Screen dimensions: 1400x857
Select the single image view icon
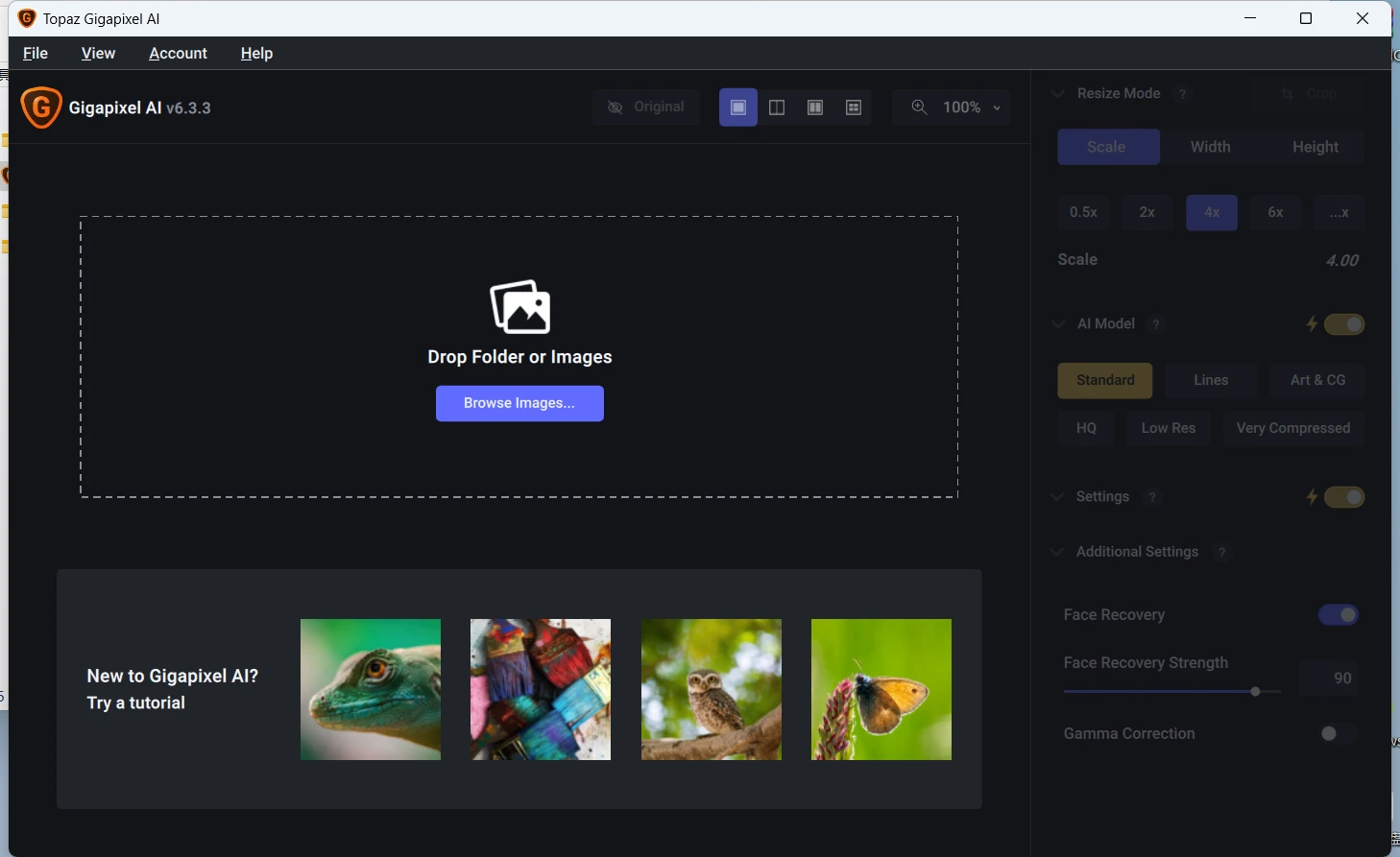point(737,107)
